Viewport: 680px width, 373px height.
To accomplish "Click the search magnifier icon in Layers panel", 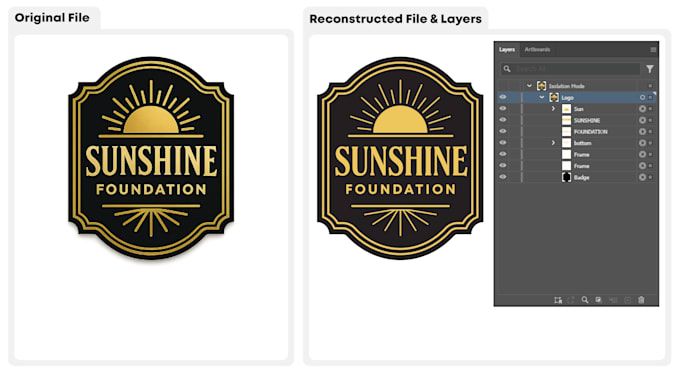I will coord(507,69).
